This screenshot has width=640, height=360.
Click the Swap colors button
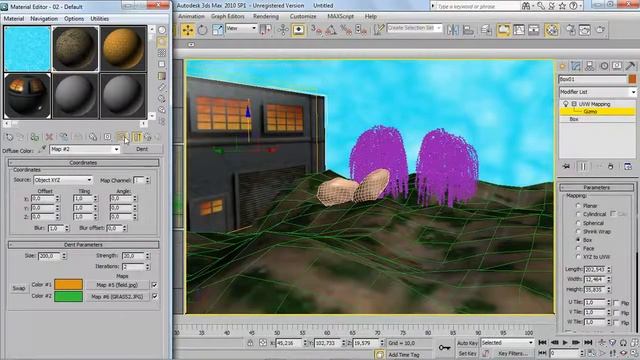point(19,288)
